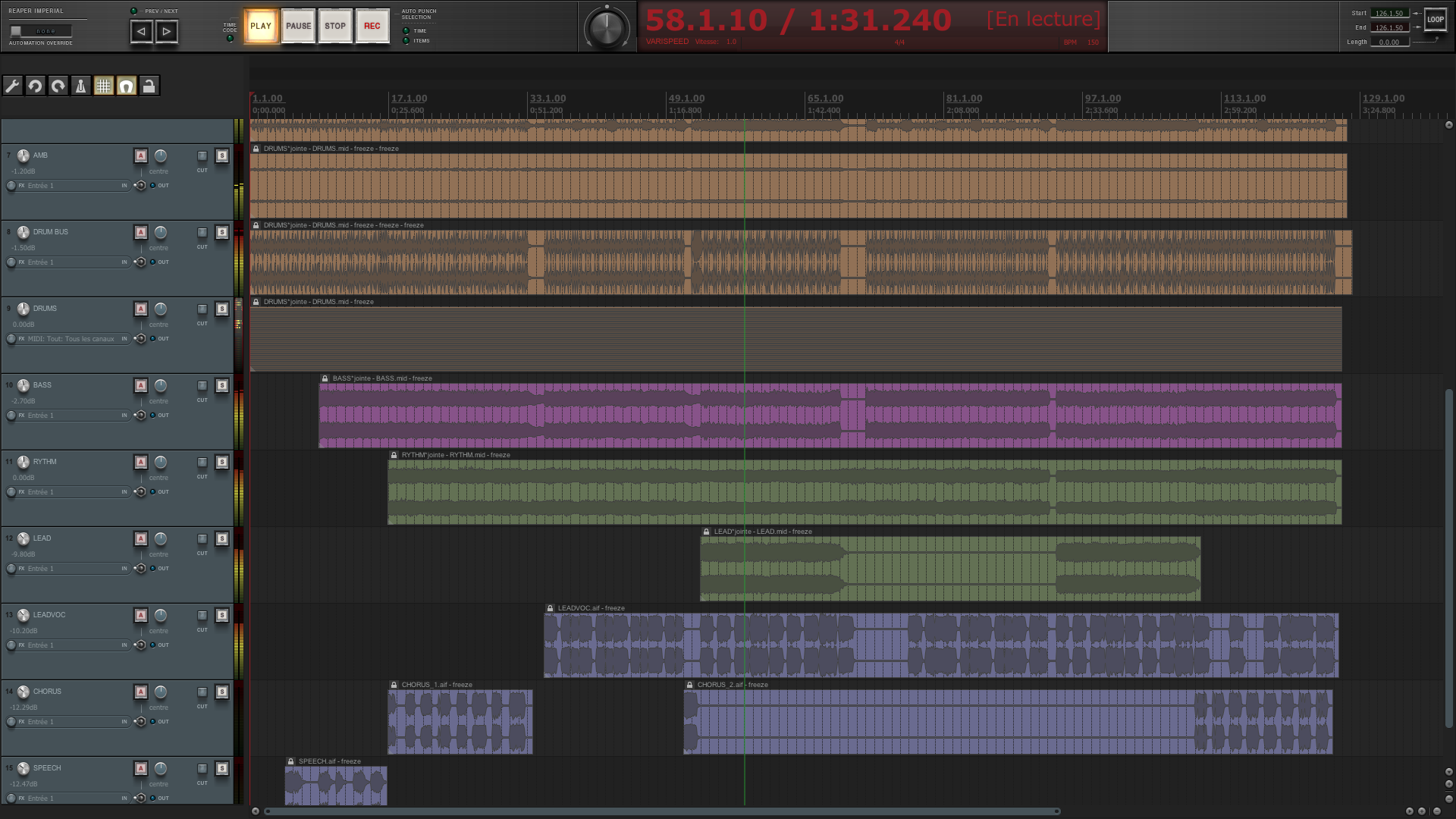Toggle the grid lines icon
Viewport: 1456px width, 819px height.
104,86
